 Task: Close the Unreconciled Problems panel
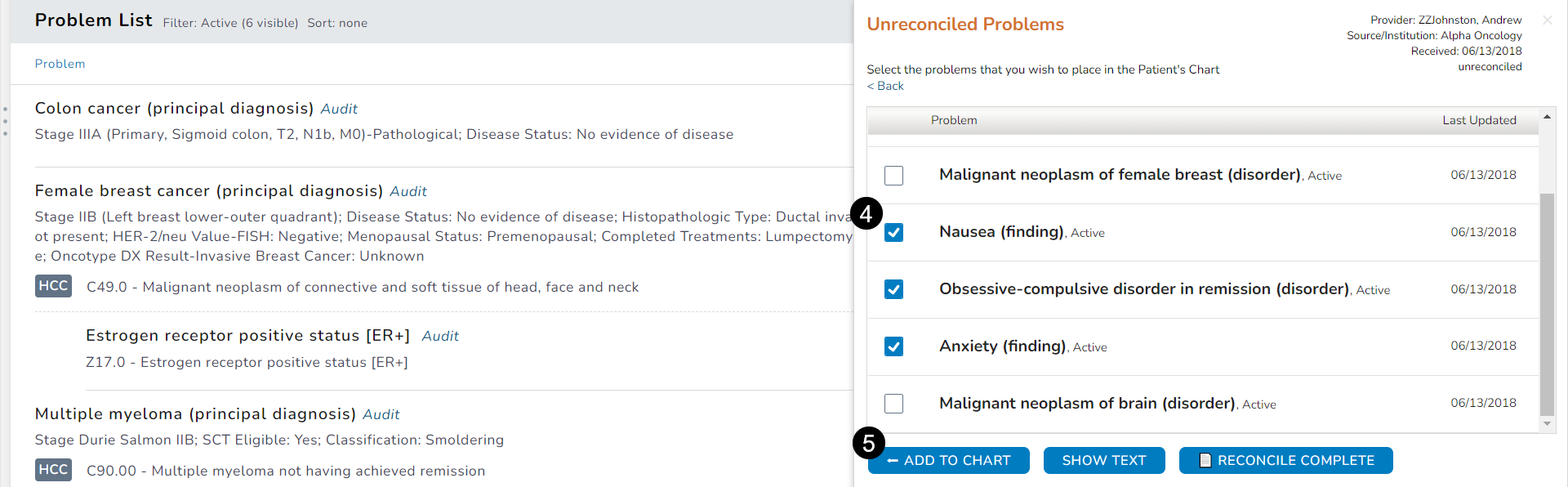click(1547, 20)
